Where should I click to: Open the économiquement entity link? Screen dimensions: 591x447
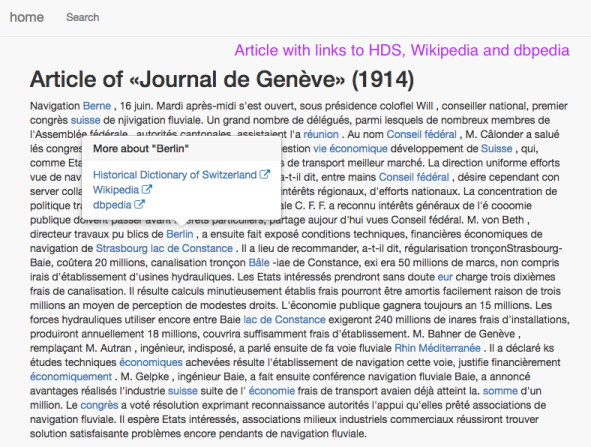tap(71, 377)
